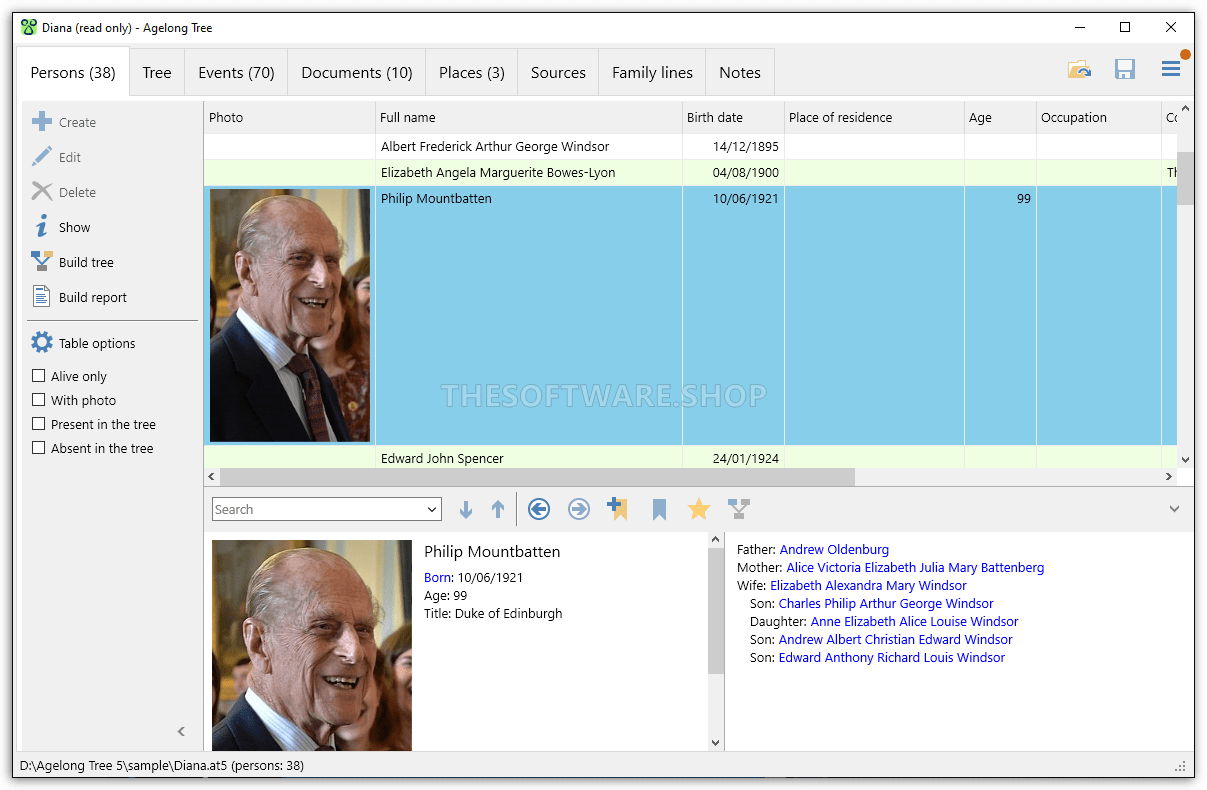This screenshot has height=790, width=1207.
Task: Click the yellow favorites star icon
Action: [698, 509]
